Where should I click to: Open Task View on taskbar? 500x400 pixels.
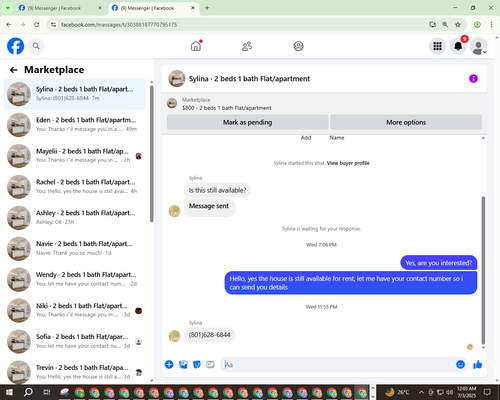coord(46,392)
